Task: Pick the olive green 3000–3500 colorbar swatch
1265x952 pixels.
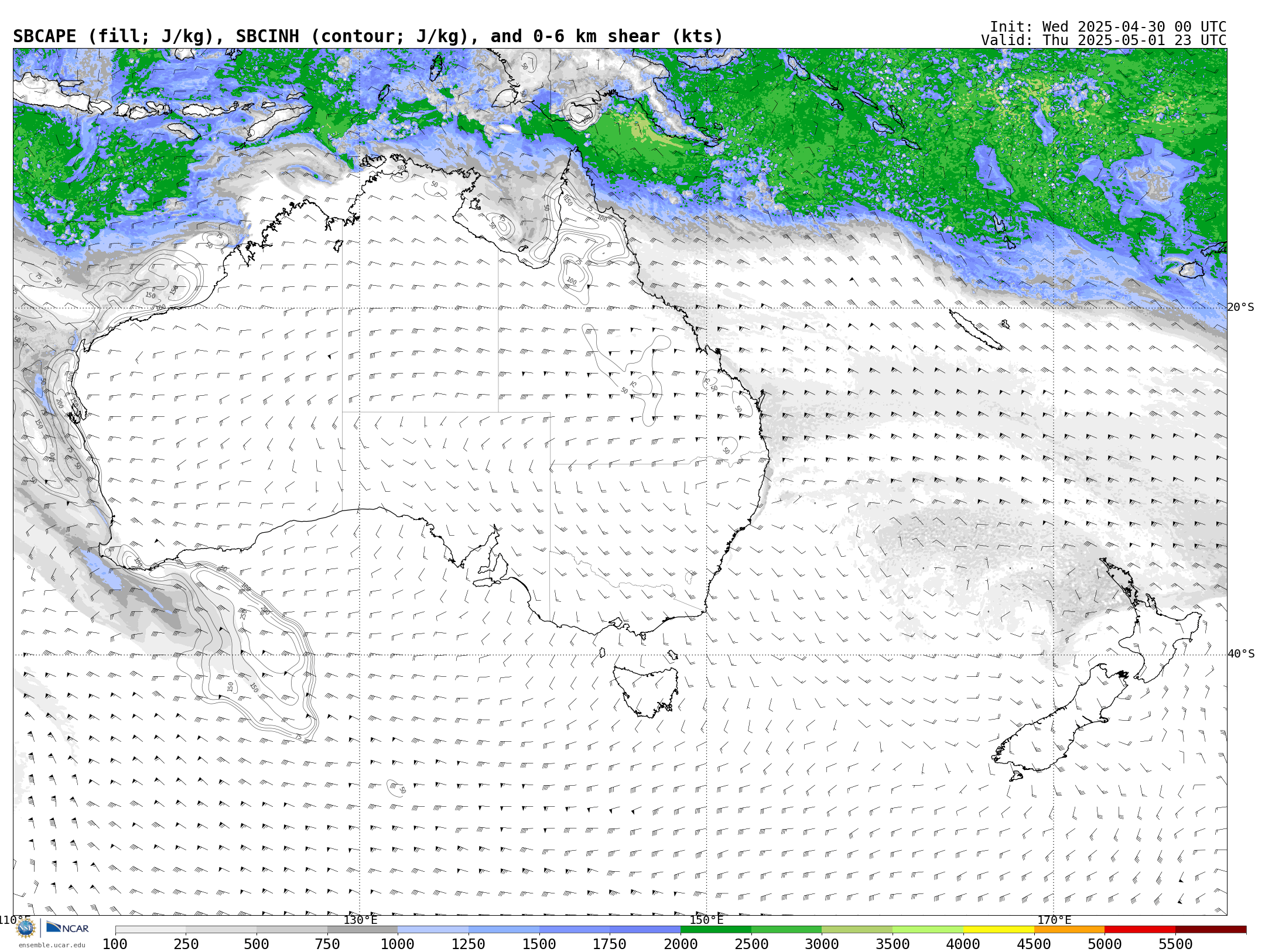Action: [857, 930]
